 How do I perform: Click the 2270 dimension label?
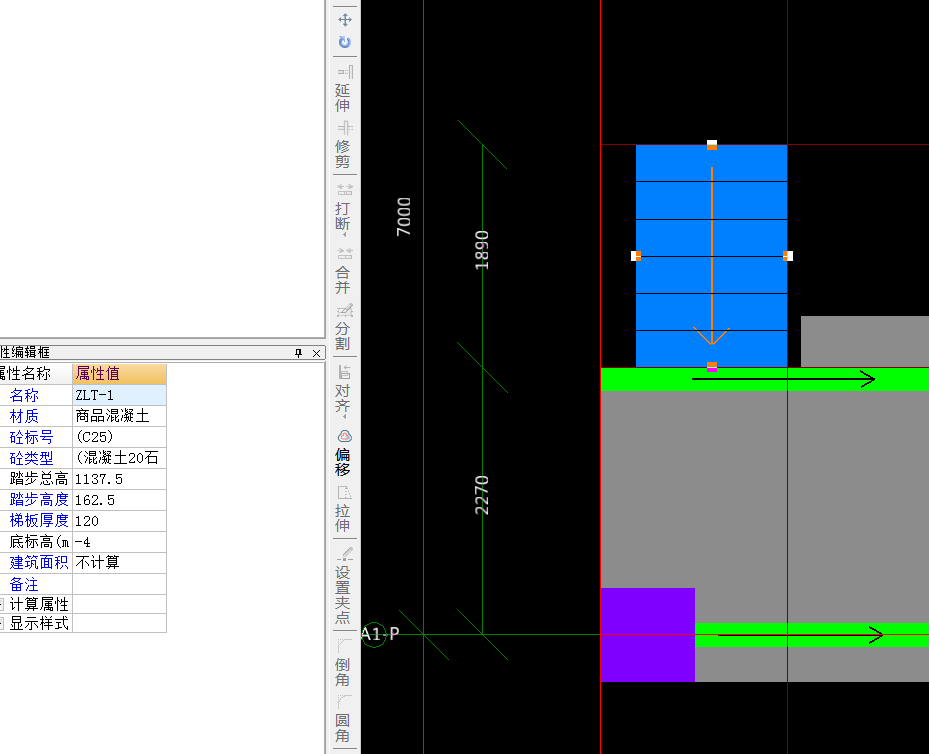click(x=482, y=495)
